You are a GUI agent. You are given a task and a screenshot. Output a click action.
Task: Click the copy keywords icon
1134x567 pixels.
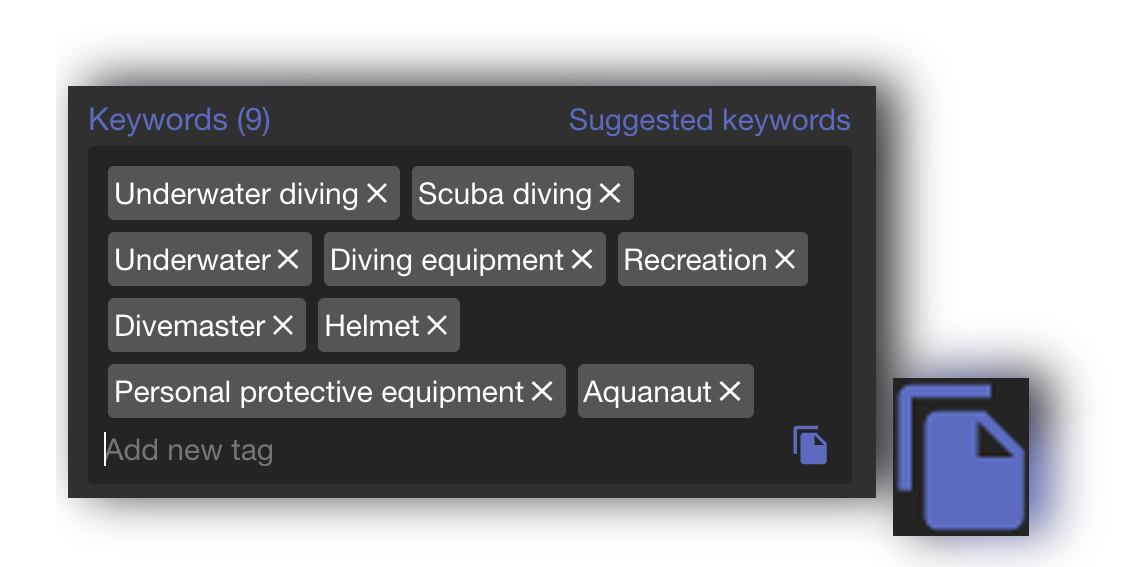(x=810, y=445)
